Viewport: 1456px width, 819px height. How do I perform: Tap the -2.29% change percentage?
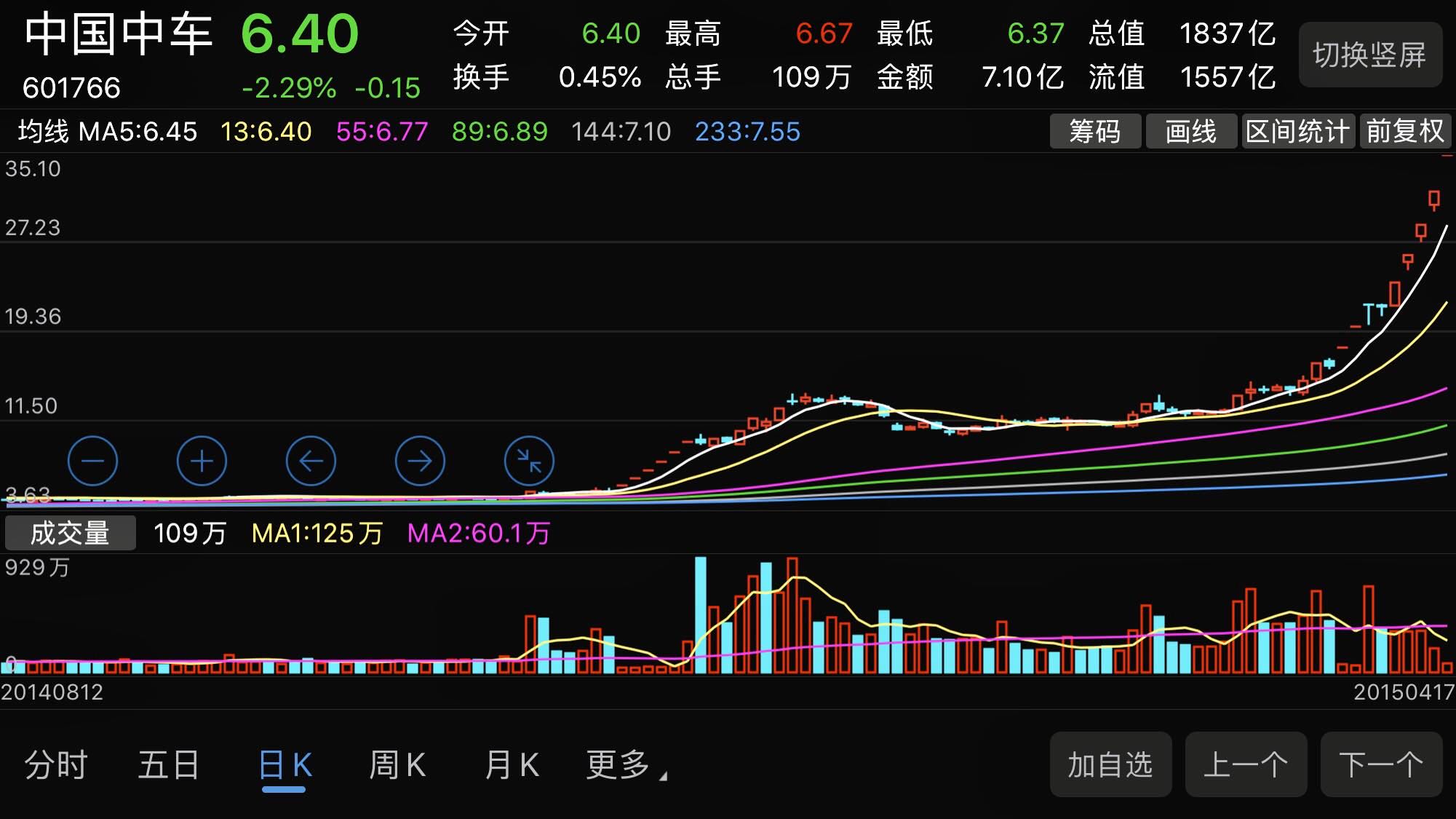click(x=289, y=88)
